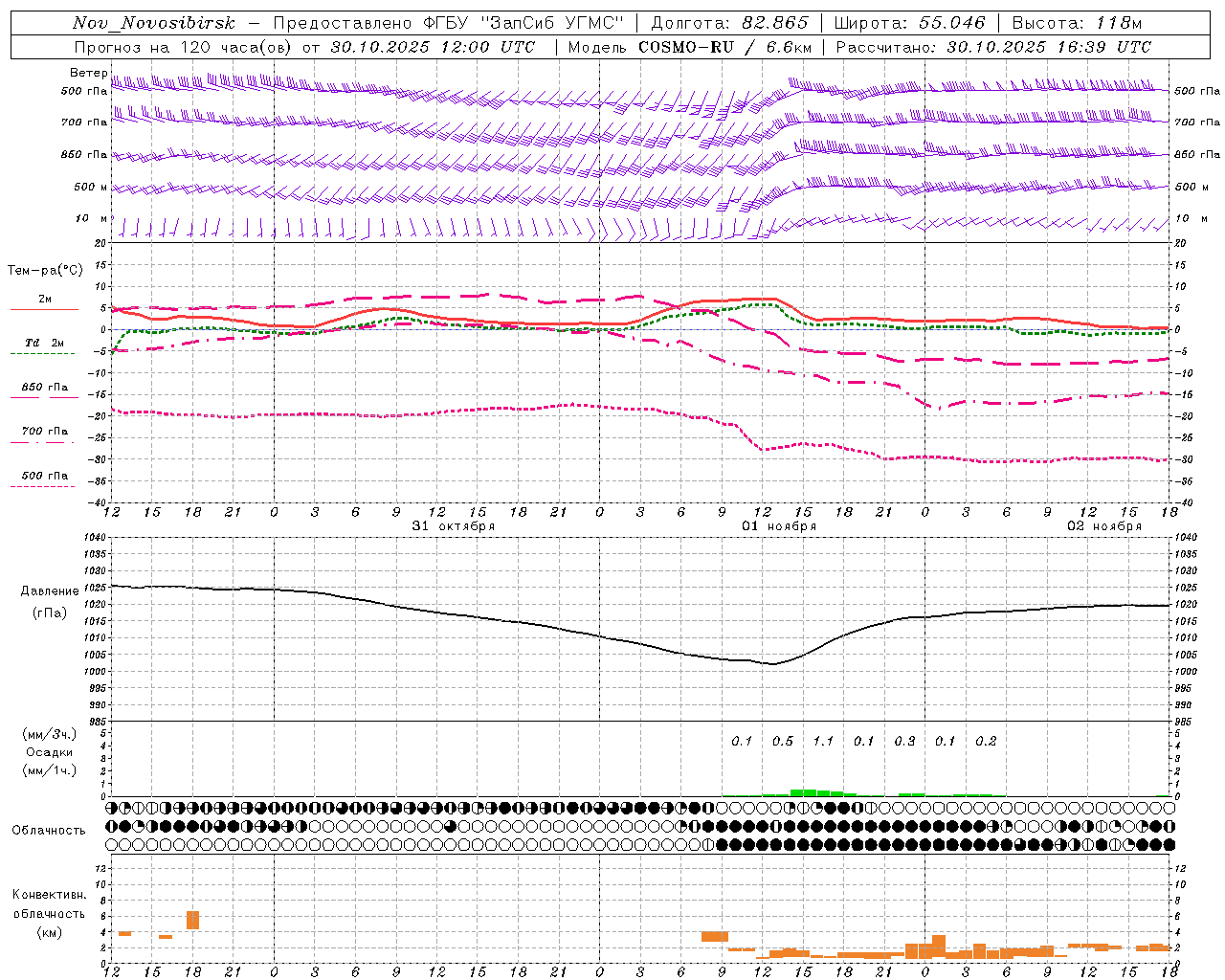Screen dimensions: 1225x980
Task: Click the precipitation amount "0.5"
Action: (783, 741)
